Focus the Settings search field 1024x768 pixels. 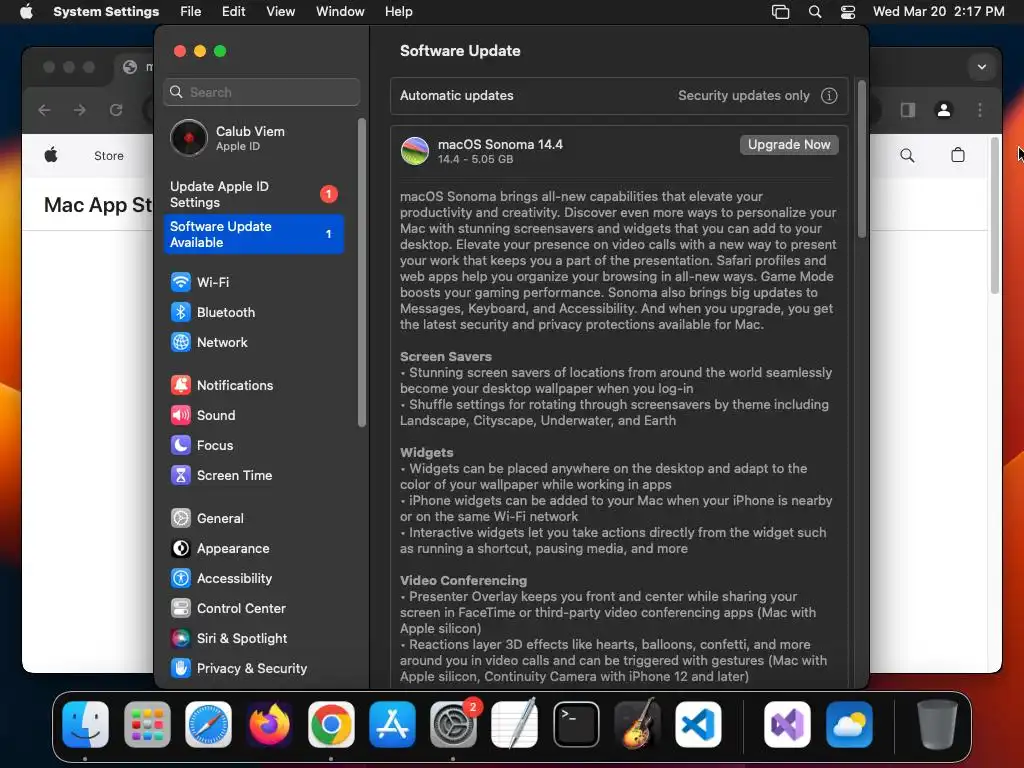[x=261, y=92]
